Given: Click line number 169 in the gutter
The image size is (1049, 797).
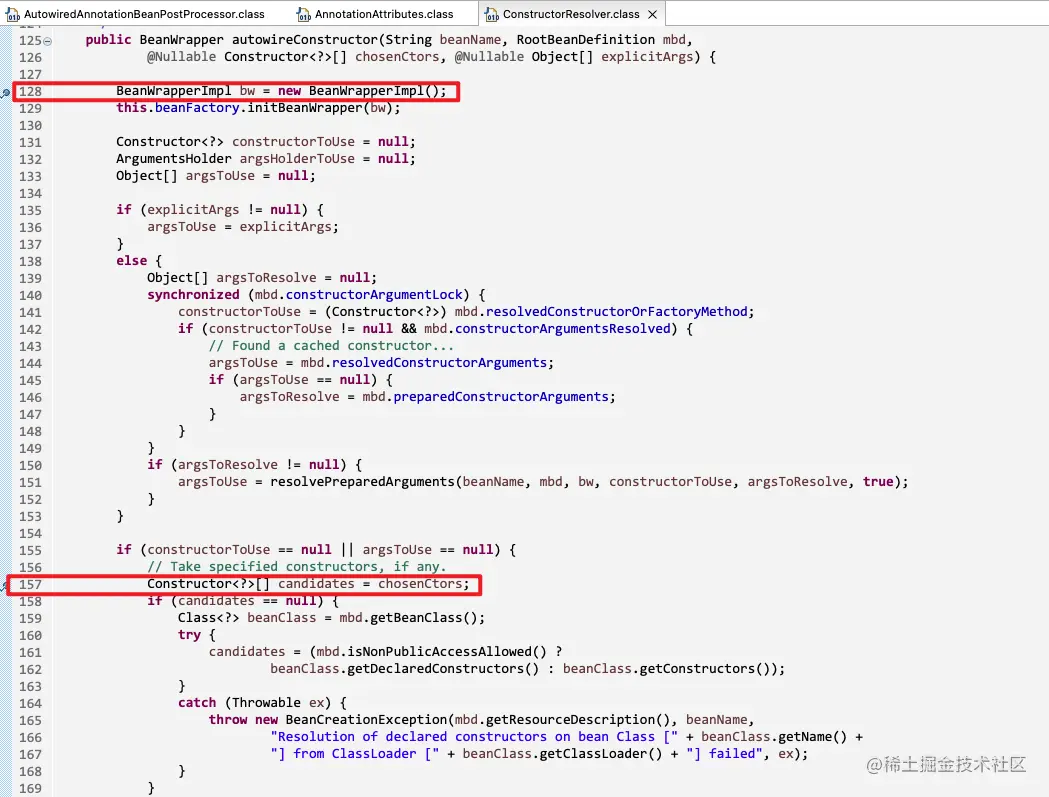Looking at the screenshot, I should pos(30,789).
